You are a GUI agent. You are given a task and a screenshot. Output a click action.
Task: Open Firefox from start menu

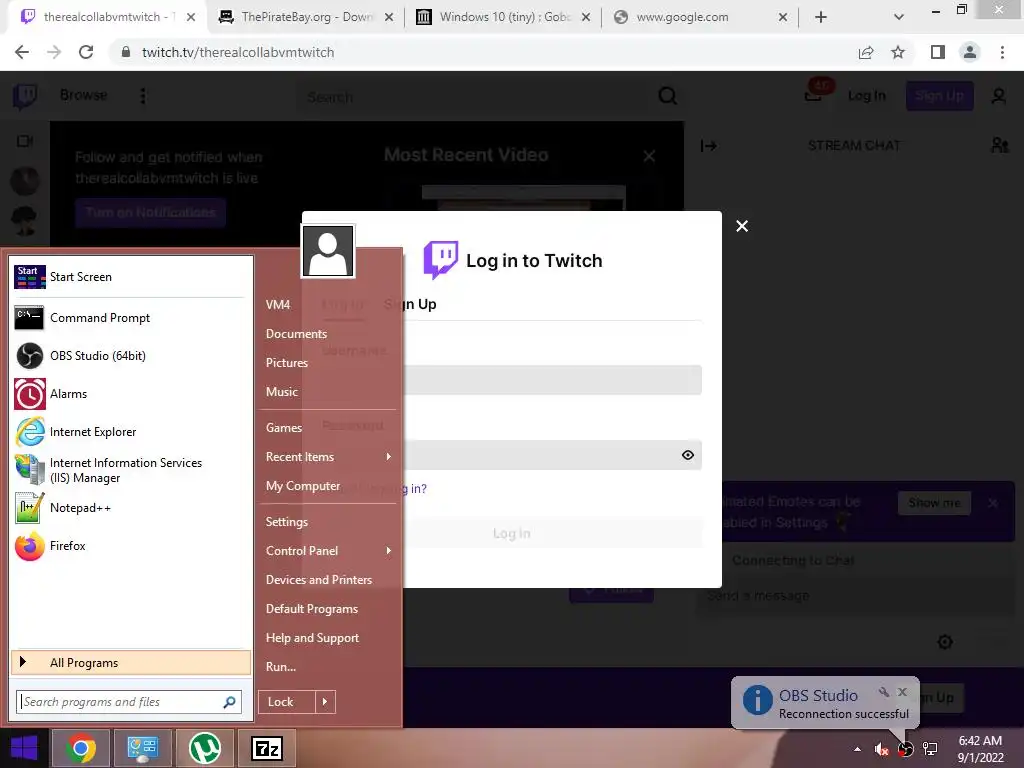[x=129, y=546]
